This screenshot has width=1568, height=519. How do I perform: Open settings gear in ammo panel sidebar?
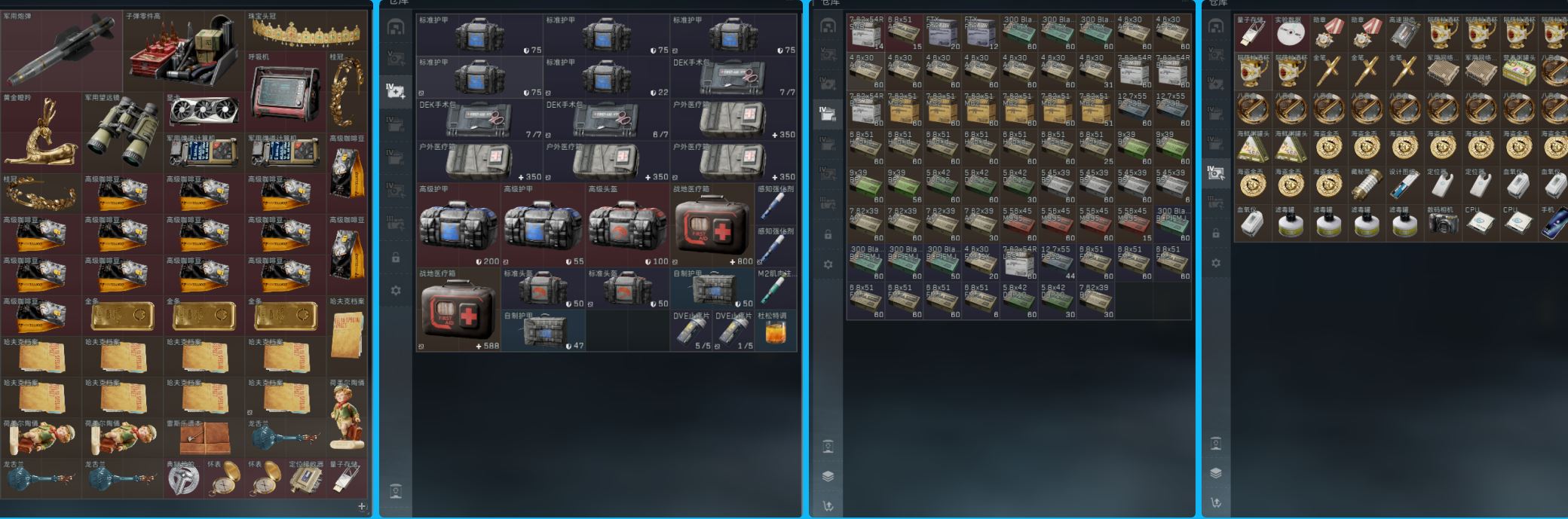click(x=828, y=264)
